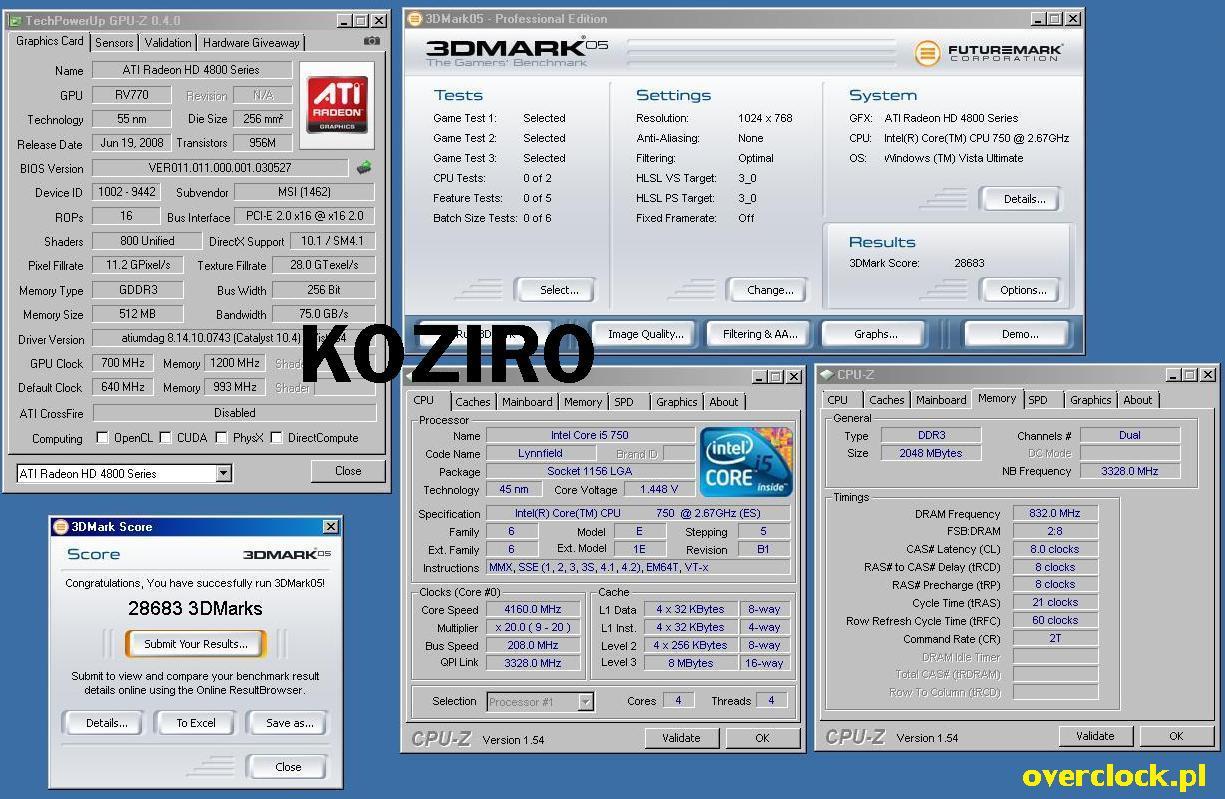Image resolution: width=1225 pixels, height=799 pixels.
Task: Click the right CPU-Z window title icon
Action: pyautogui.click(x=827, y=374)
